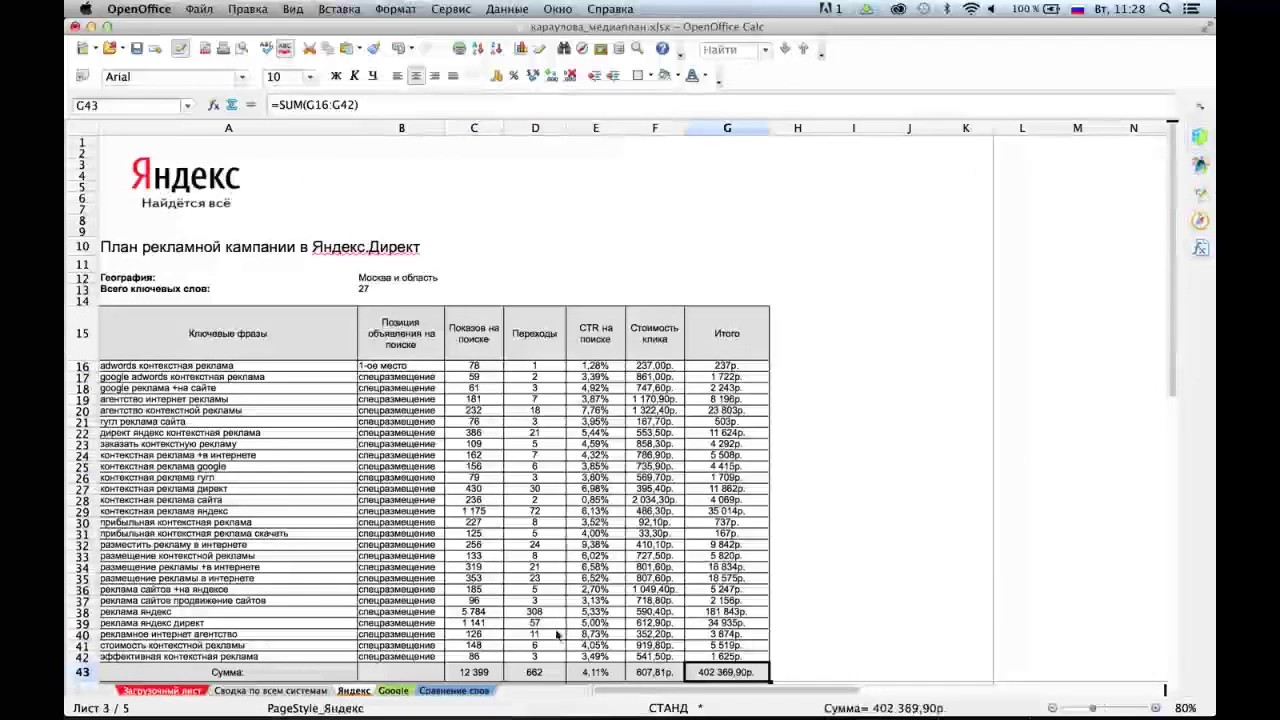This screenshot has height=720, width=1280.
Task: Select column G header
Action: tap(727, 128)
